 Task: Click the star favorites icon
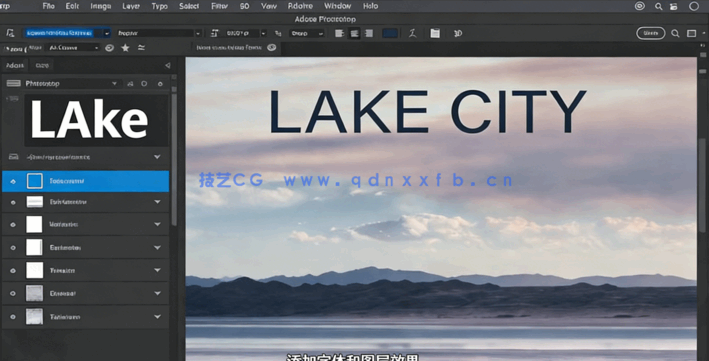coord(125,48)
